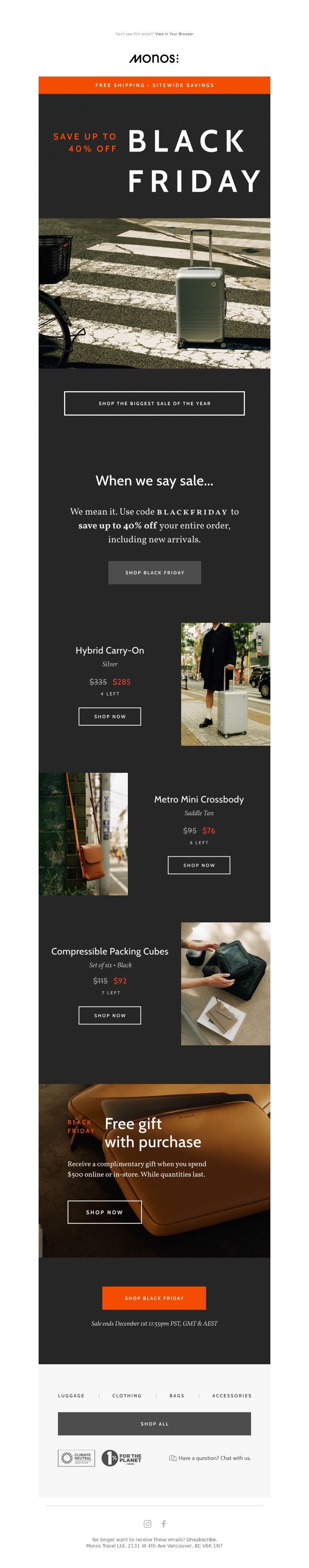This screenshot has height=1568, width=309.
Task: Click the Climate Neutral certified badge
Action: (76, 1458)
